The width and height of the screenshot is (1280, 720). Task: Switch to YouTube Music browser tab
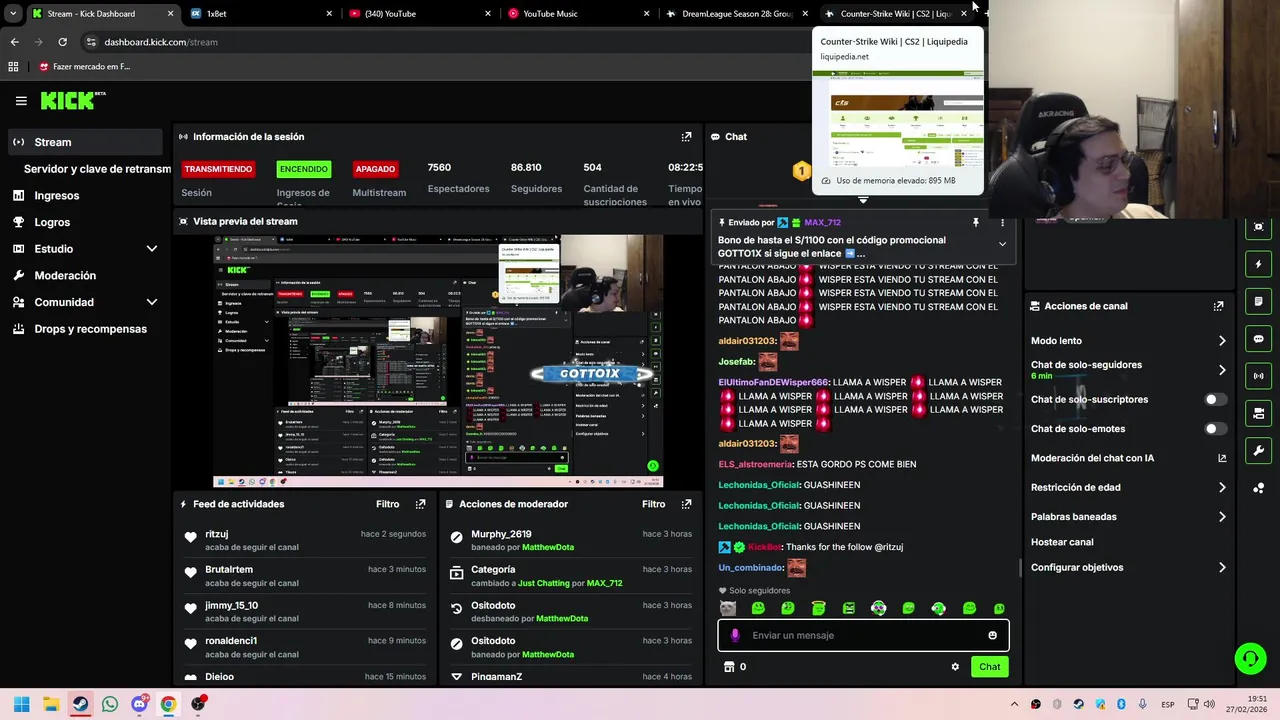tap(578, 14)
